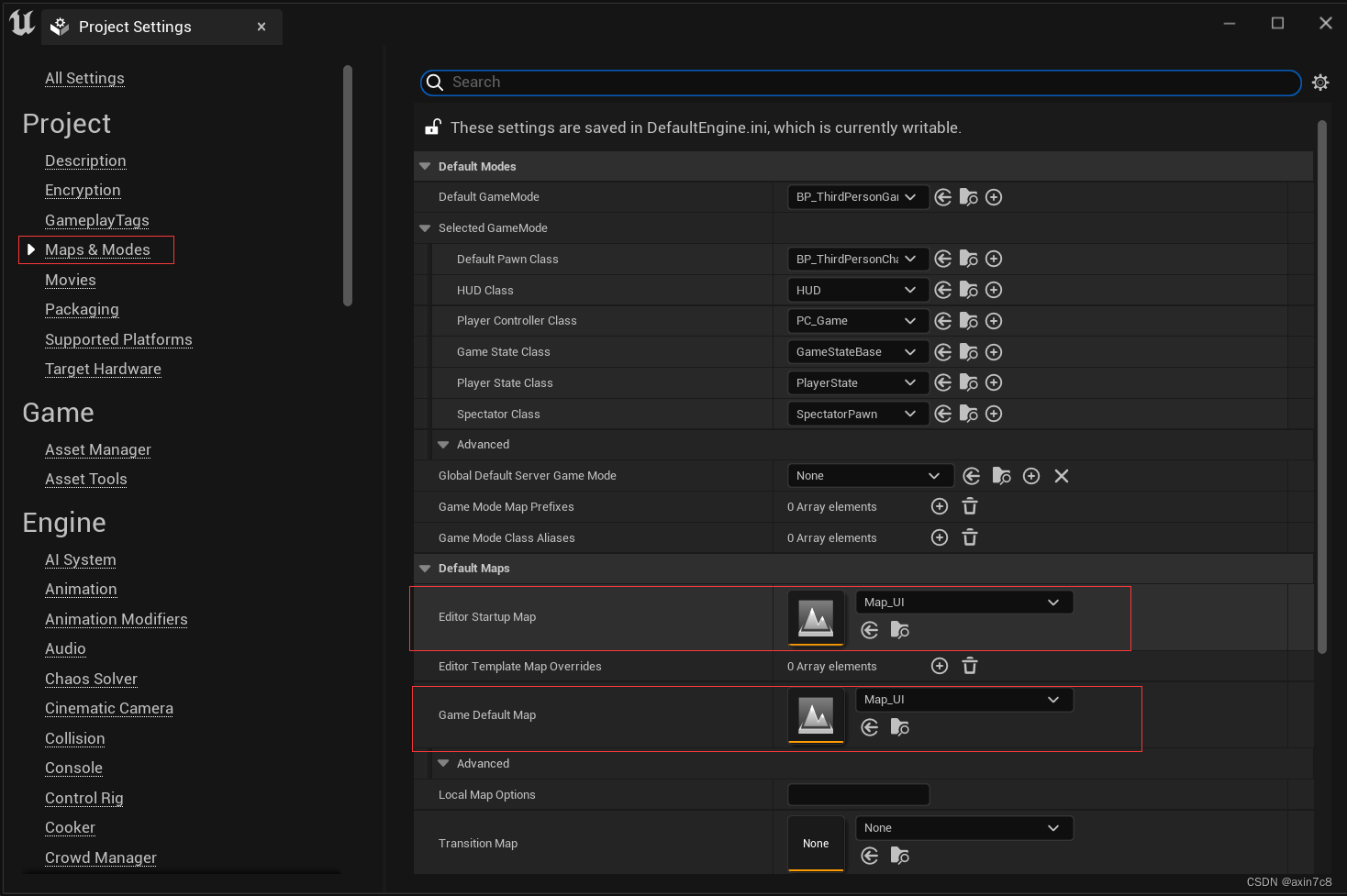This screenshot has width=1347, height=896.
Task: Collapse the Default Maps section
Action: (x=425, y=569)
